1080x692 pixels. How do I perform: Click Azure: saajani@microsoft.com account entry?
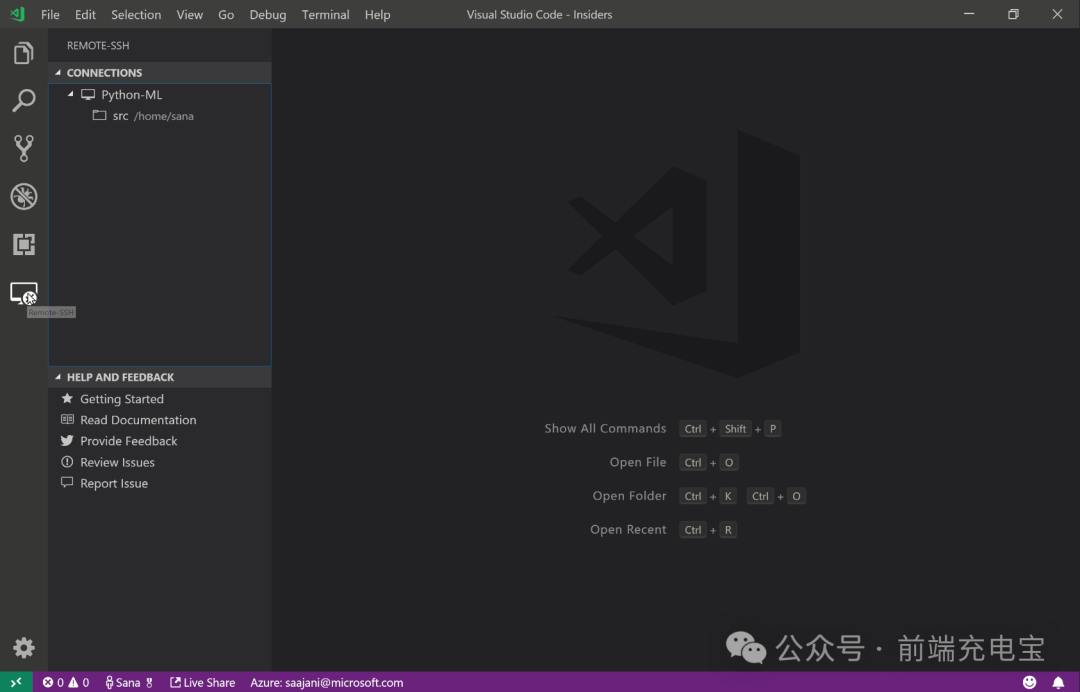pos(326,682)
